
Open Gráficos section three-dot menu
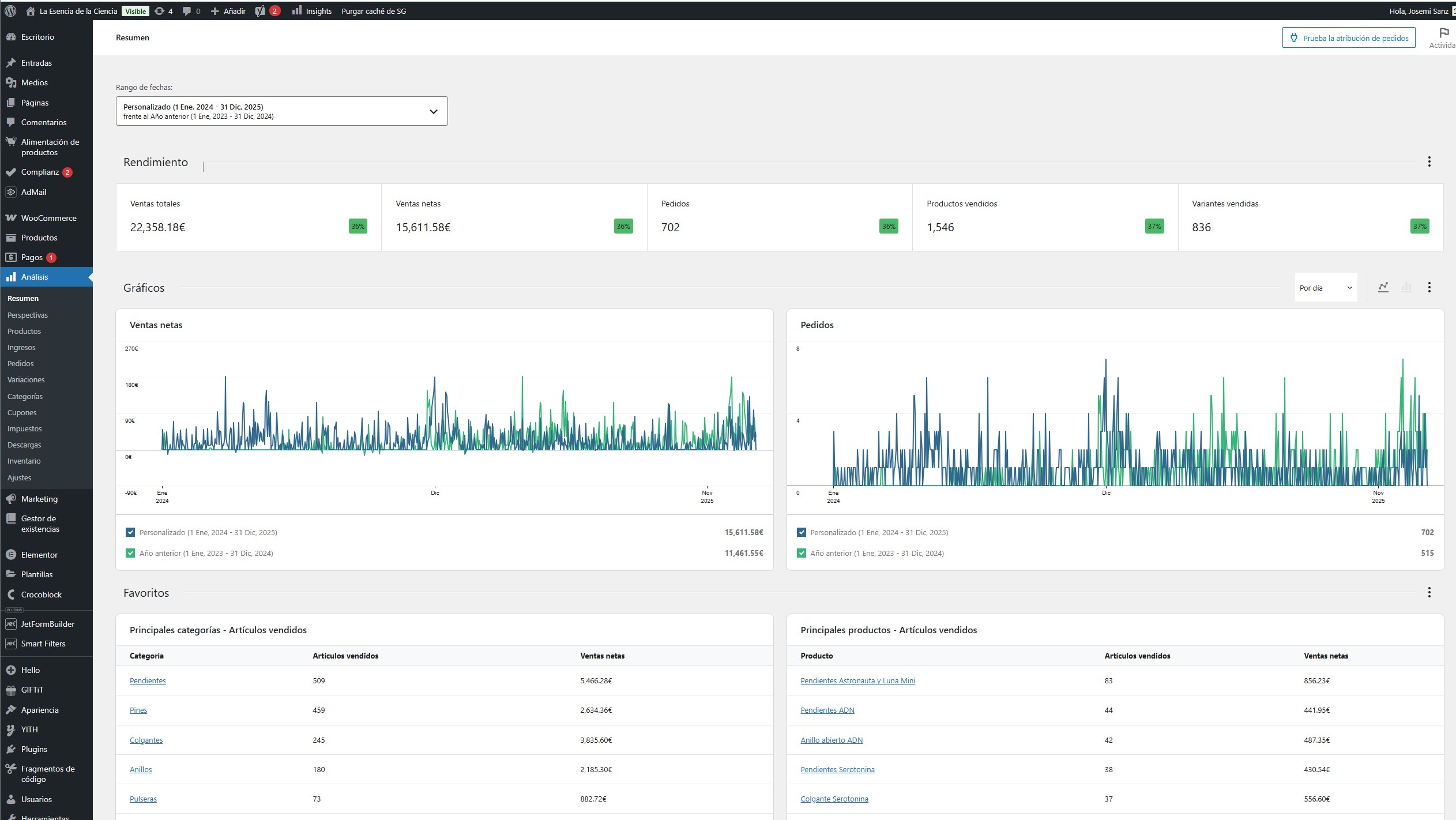point(1429,287)
